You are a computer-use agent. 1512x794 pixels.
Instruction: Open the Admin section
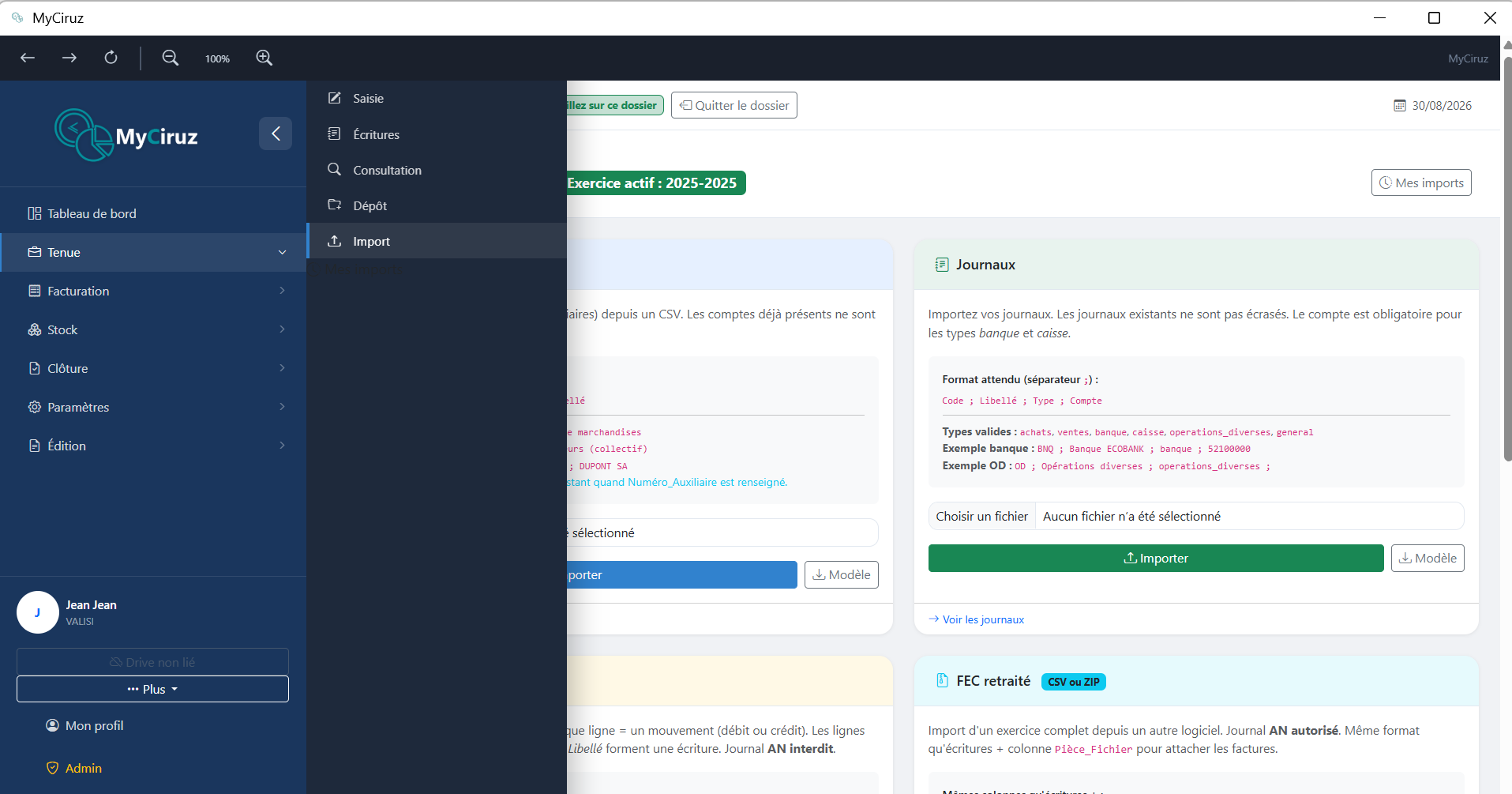point(74,768)
